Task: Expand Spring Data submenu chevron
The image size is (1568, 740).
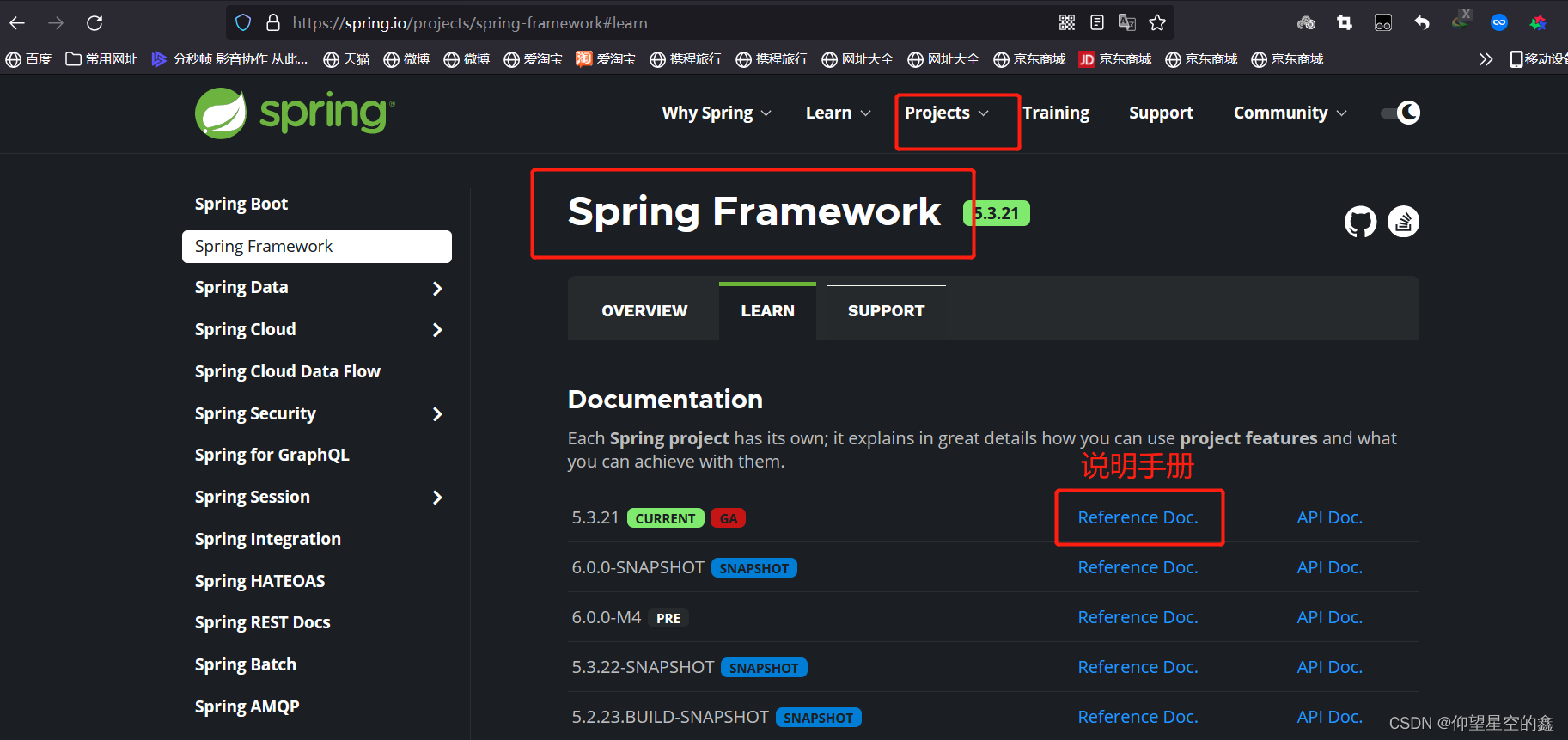Action: click(437, 288)
